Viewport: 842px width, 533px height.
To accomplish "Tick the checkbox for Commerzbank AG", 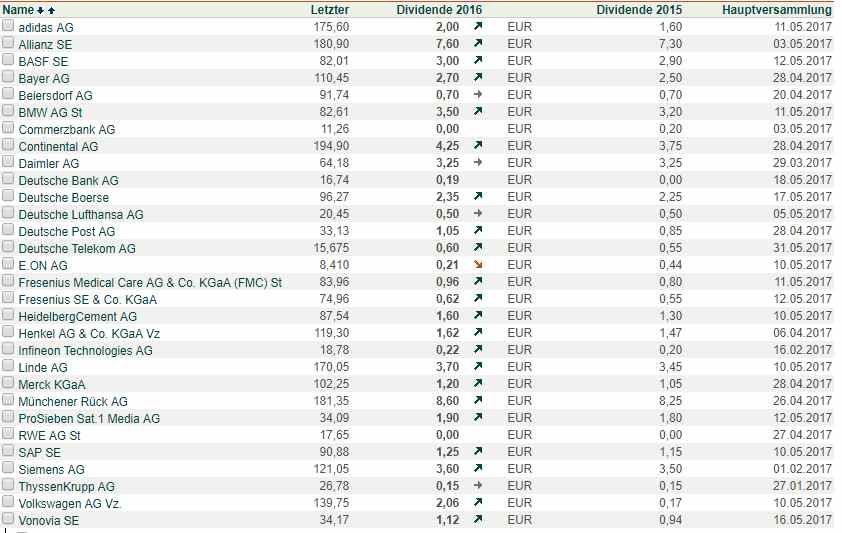I will coord(8,128).
